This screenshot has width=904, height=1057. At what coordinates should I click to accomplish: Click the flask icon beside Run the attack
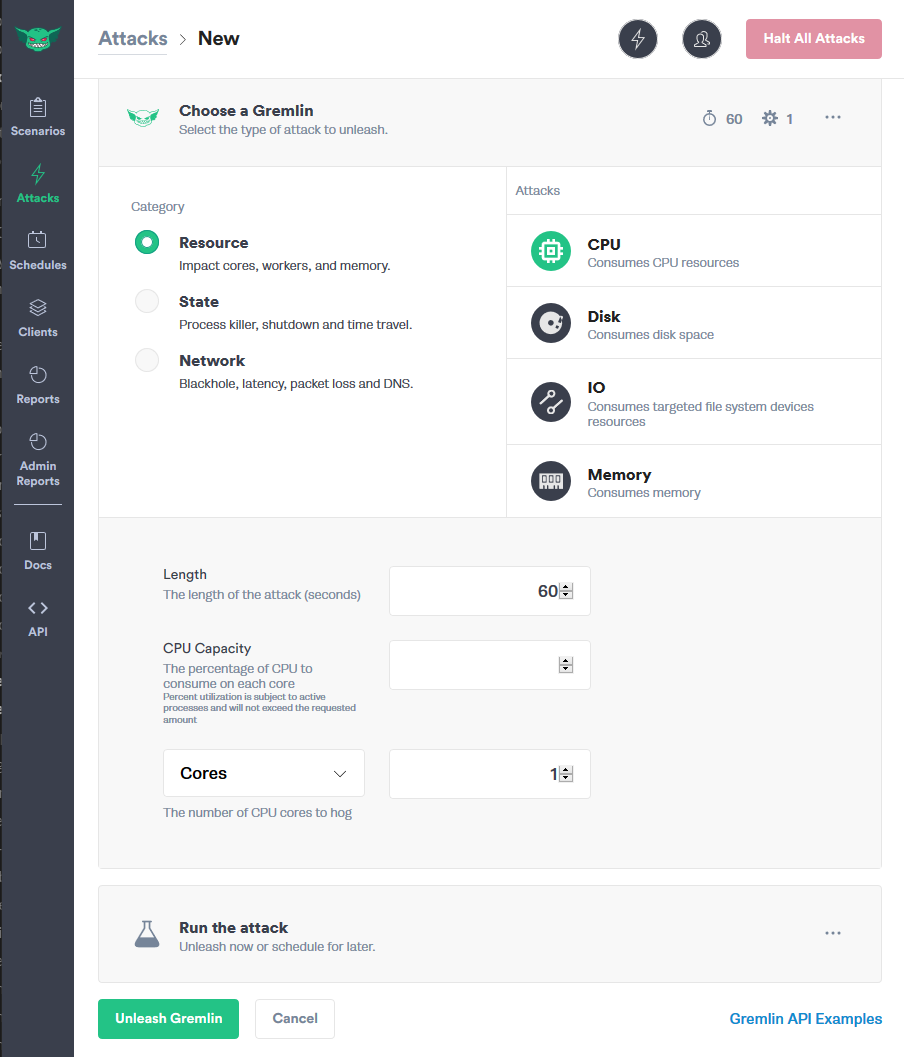click(147, 934)
